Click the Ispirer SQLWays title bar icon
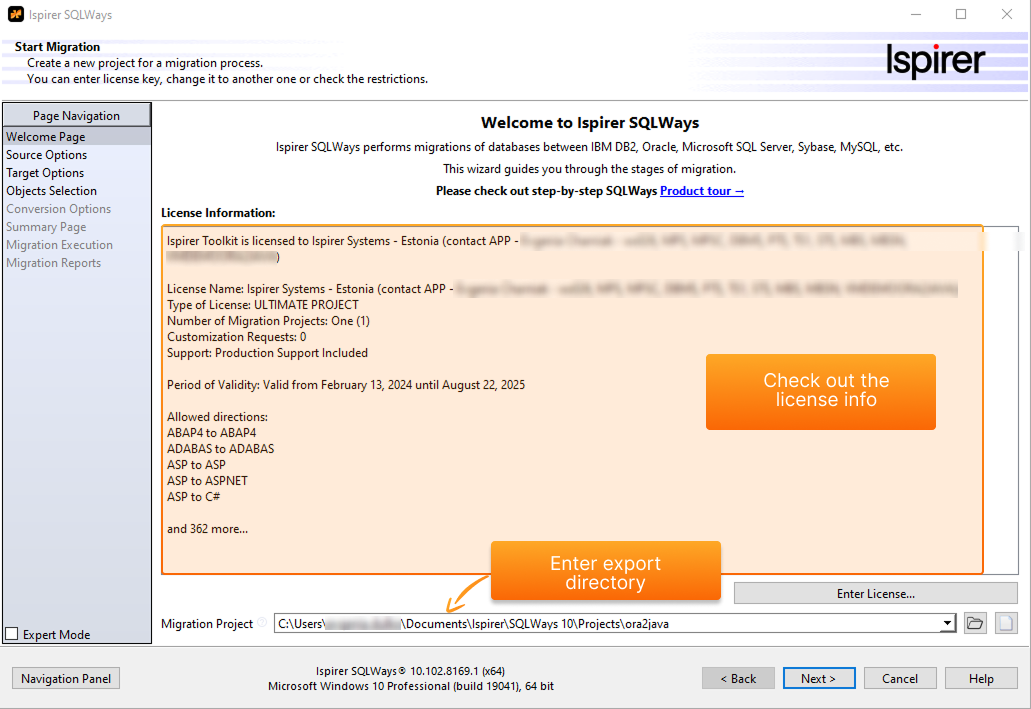Viewport: 1031px width, 709px height. point(14,14)
